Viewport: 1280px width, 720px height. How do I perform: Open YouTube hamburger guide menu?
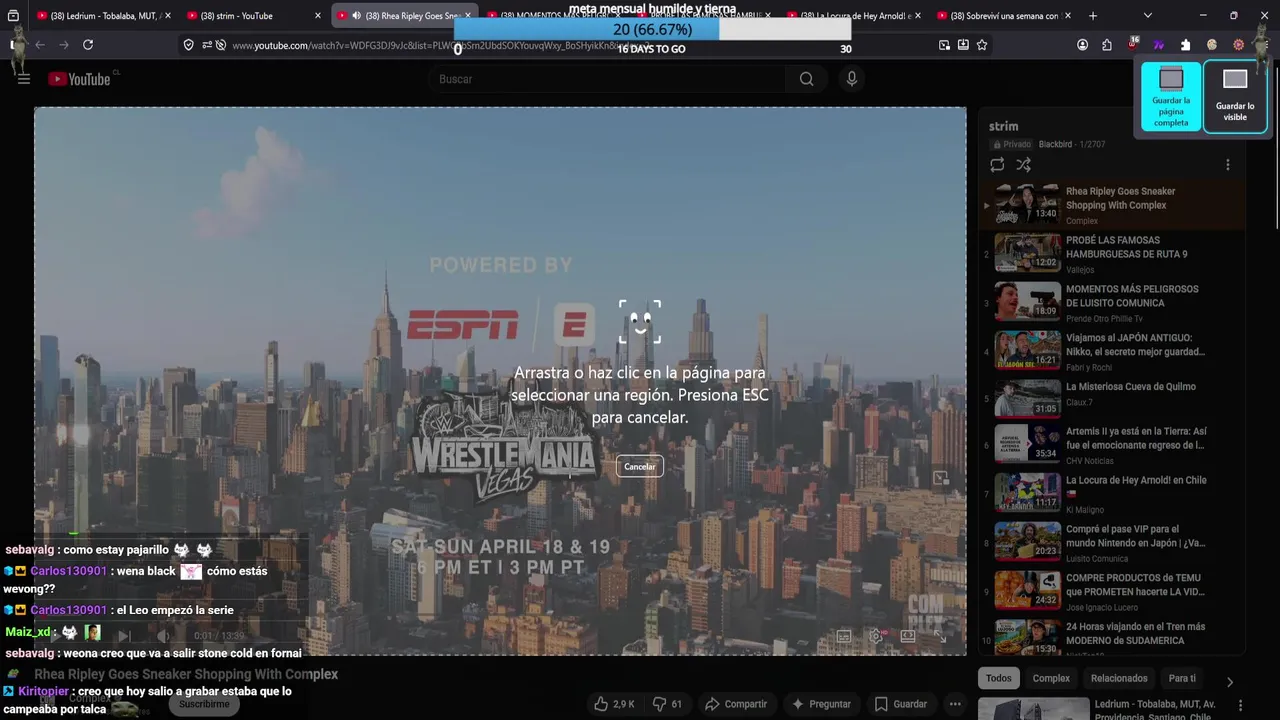tap(24, 79)
